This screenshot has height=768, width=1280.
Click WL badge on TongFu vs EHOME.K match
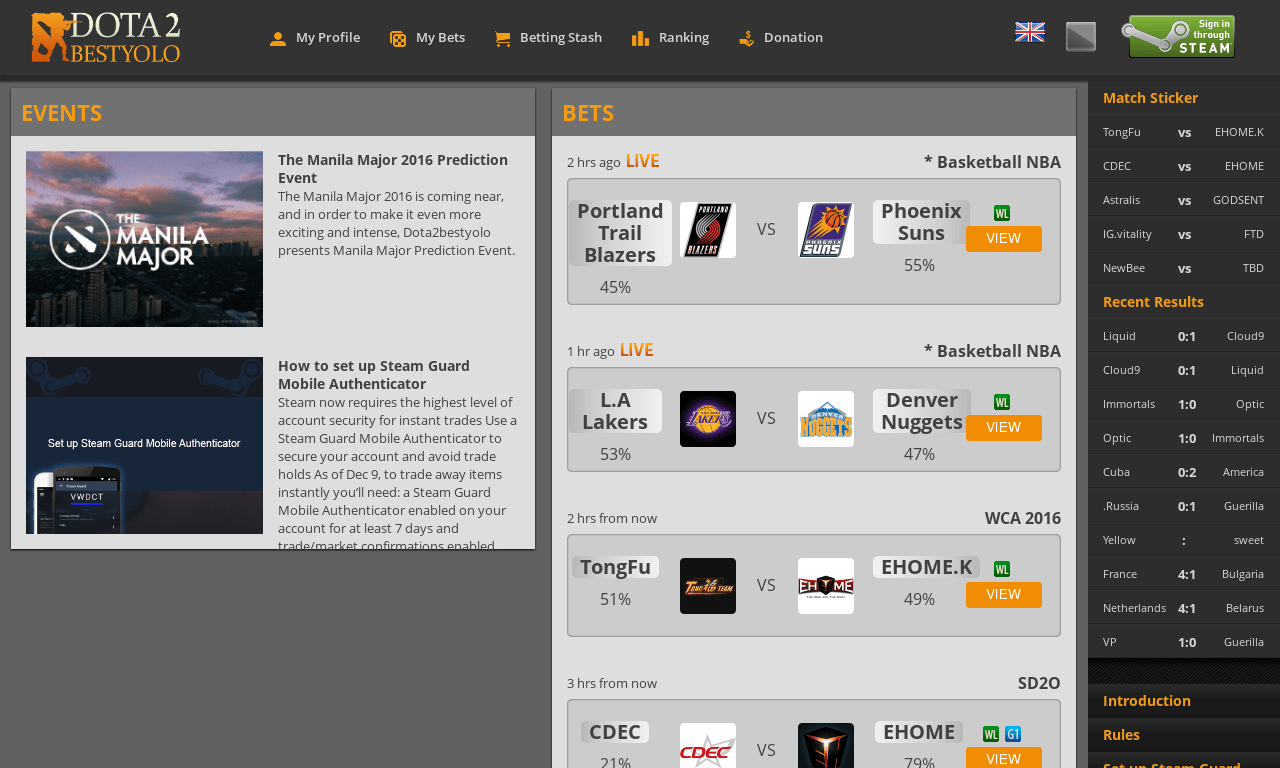[1002, 569]
